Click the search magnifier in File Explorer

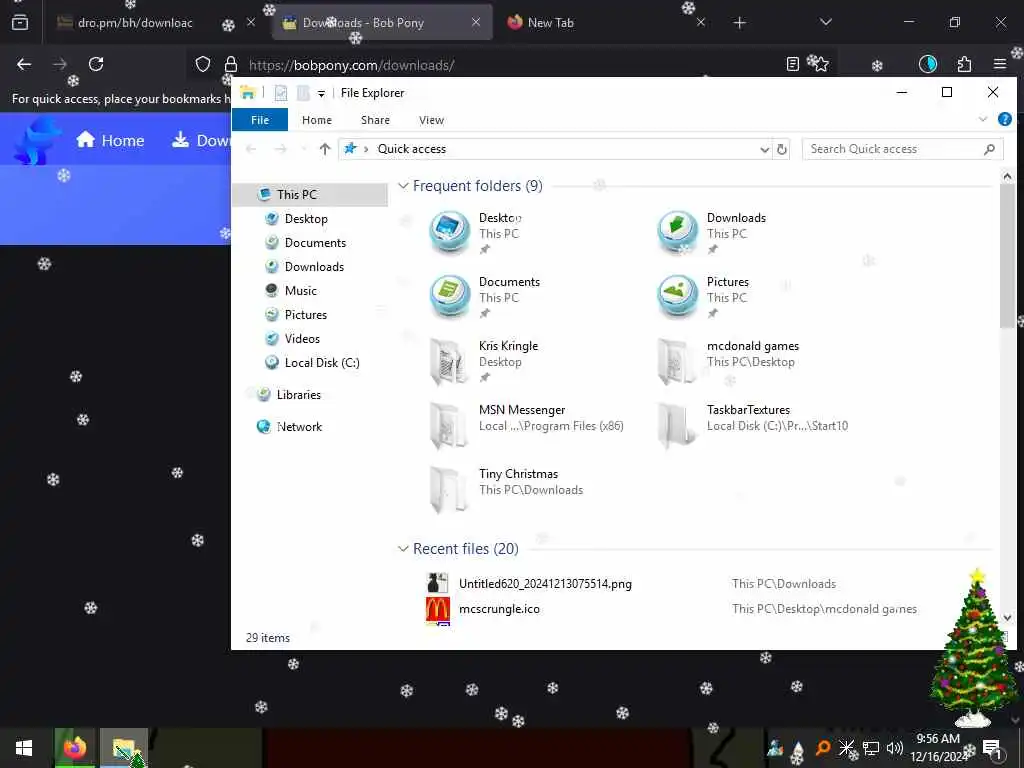coord(989,149)
